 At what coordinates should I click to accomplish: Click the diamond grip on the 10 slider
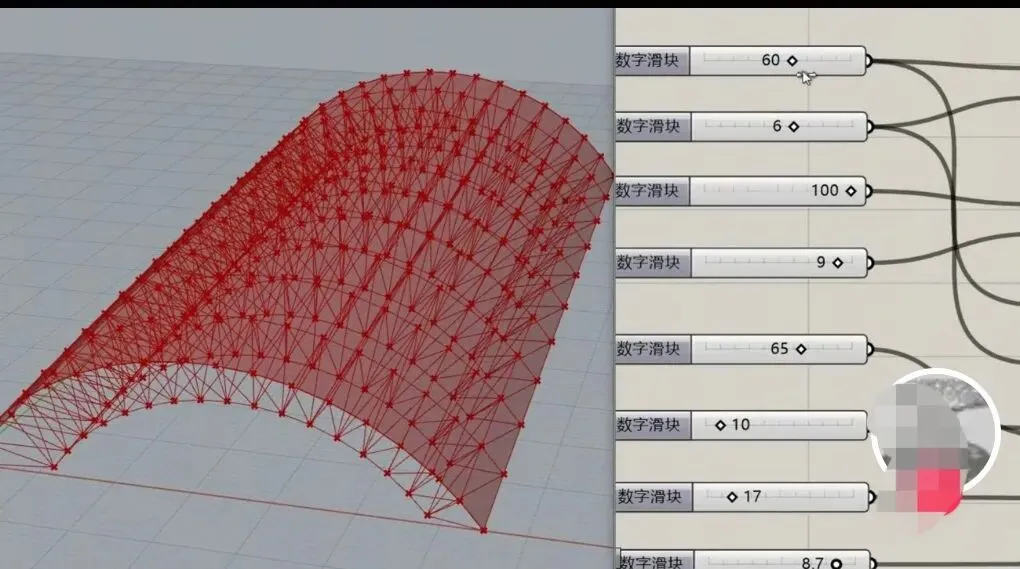(x=720, y=425)
